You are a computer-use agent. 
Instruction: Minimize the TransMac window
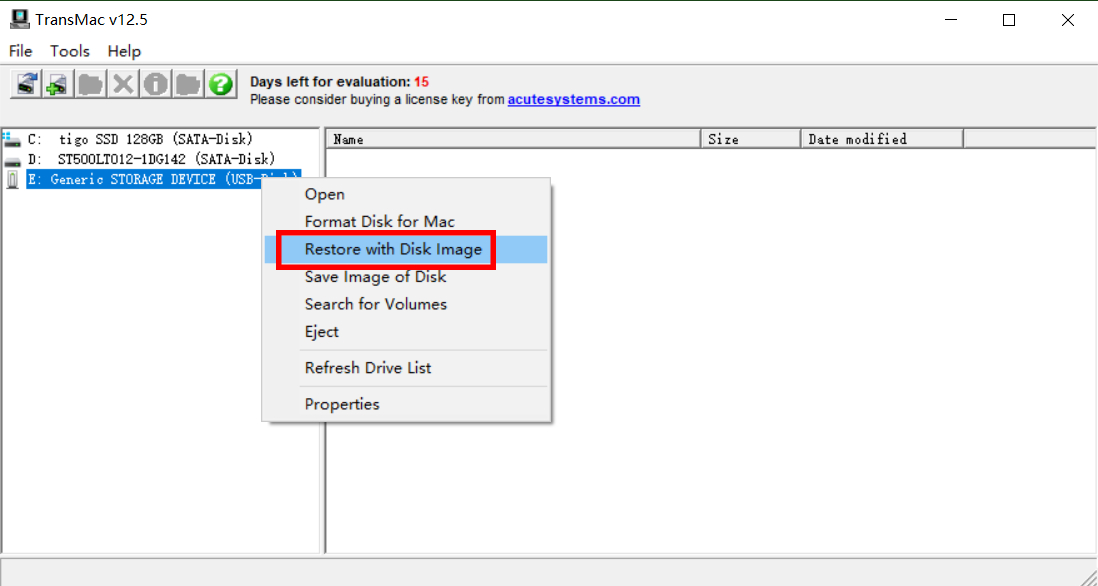click(950, 20)
